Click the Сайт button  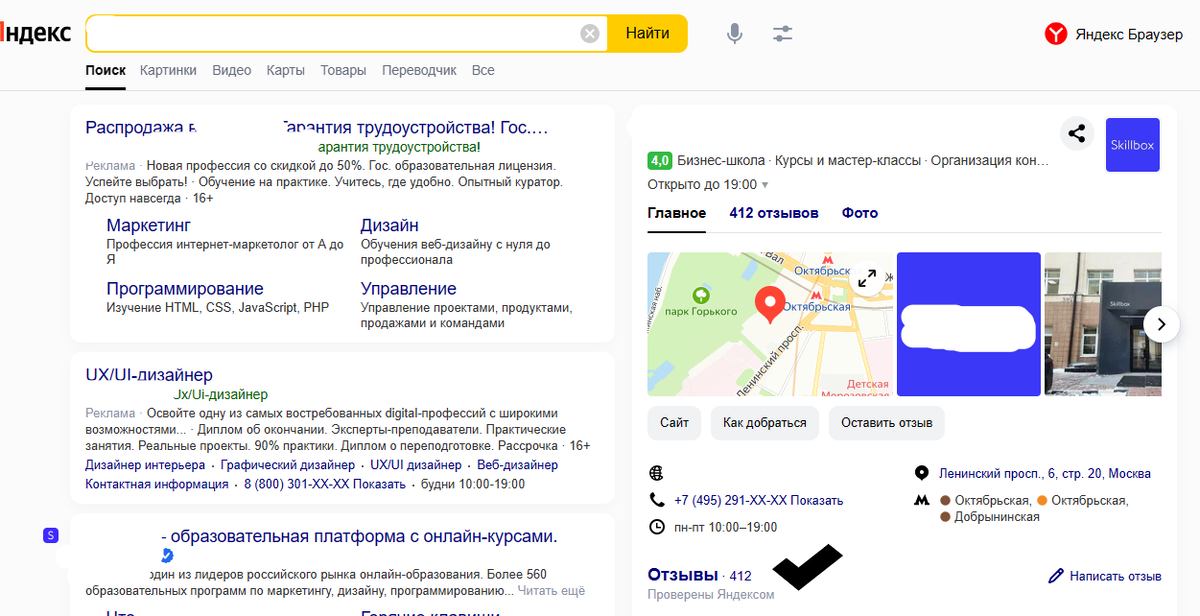click(674, 423)
